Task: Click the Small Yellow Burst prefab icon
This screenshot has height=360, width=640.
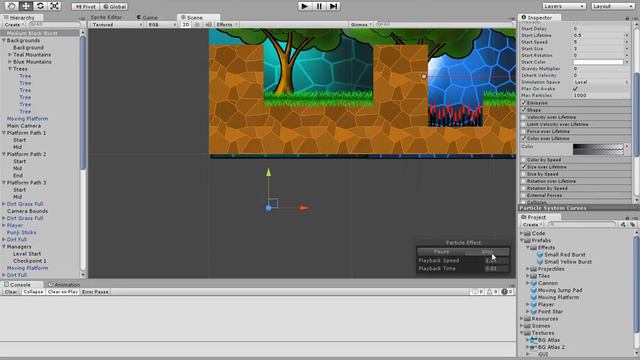Action: (540, 262)
